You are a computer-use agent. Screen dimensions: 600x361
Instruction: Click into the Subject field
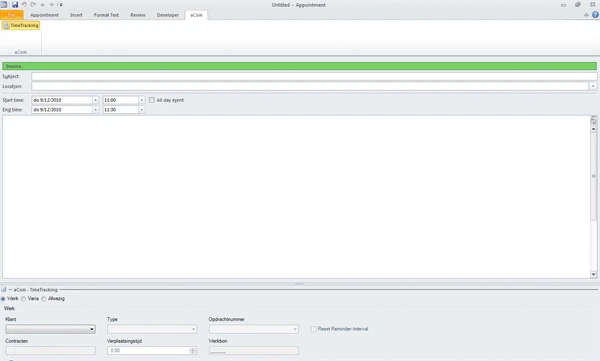tap(314, 77)
